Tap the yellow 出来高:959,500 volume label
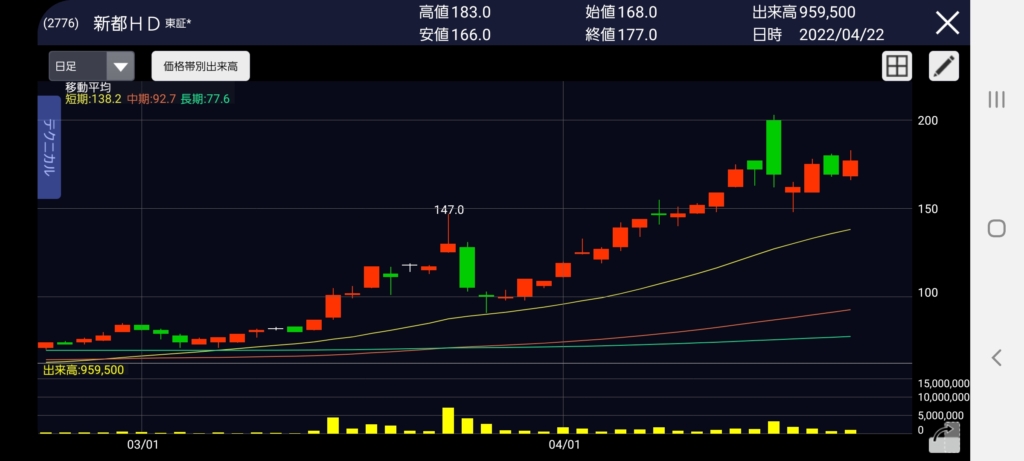 pyautogui.click(x=84, y=370)
